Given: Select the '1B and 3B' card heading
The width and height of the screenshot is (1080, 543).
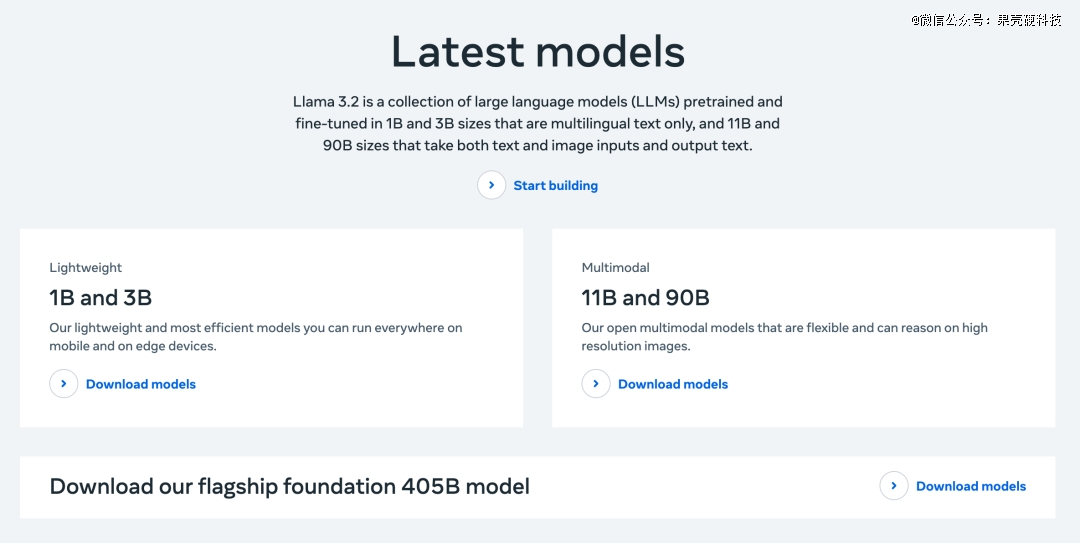Looking at the screenshot, I should tap(101, 298).
